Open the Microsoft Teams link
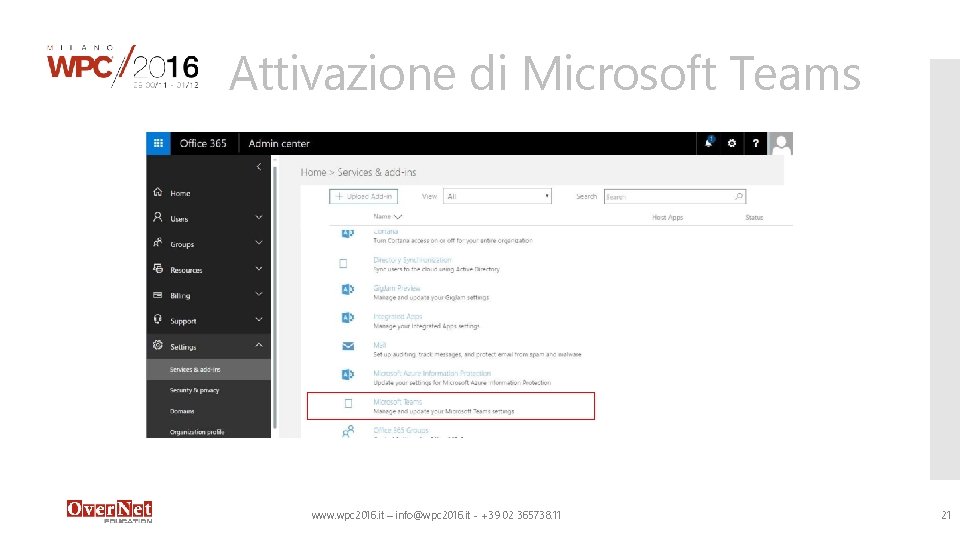 pos(397,402)
